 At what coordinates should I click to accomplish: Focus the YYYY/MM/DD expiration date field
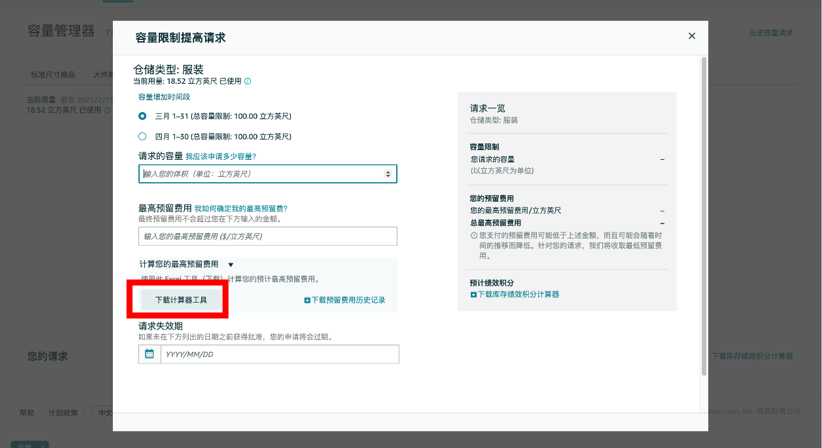[280, 354]
